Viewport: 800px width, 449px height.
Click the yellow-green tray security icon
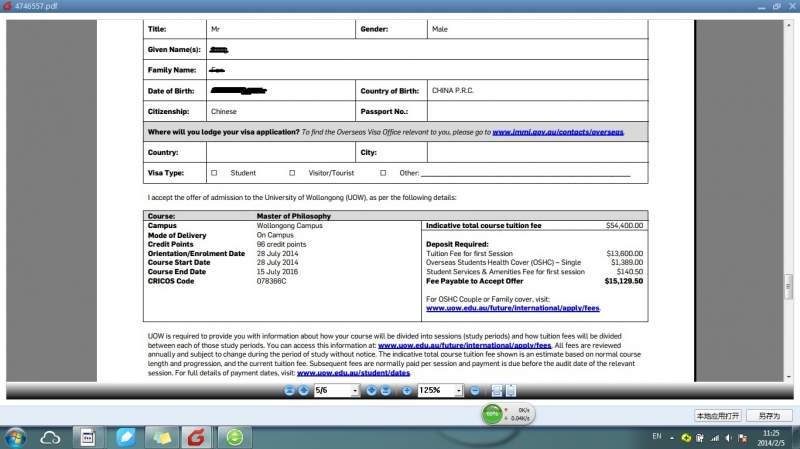tap(686, 438)
